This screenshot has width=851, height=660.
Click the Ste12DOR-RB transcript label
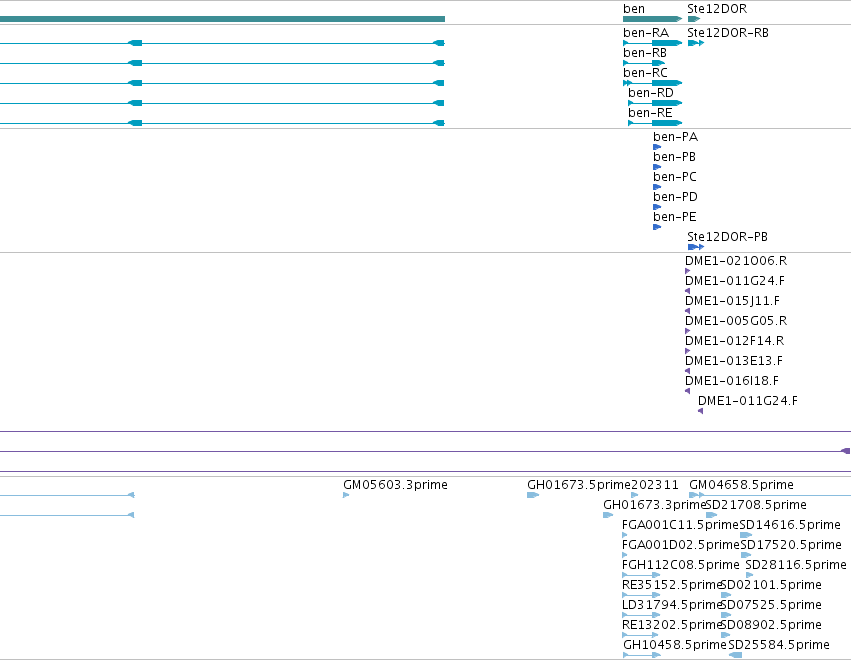click(728, 33)
